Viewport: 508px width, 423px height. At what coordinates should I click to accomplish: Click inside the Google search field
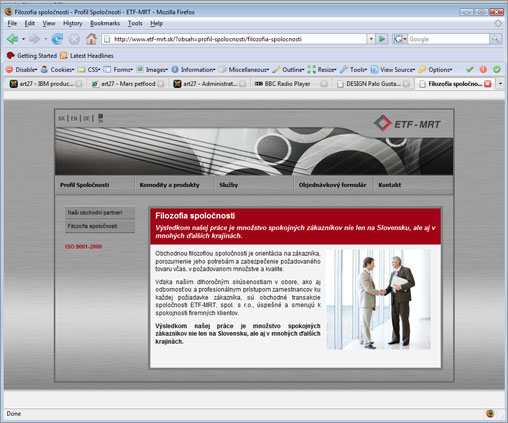click(448, 39)
